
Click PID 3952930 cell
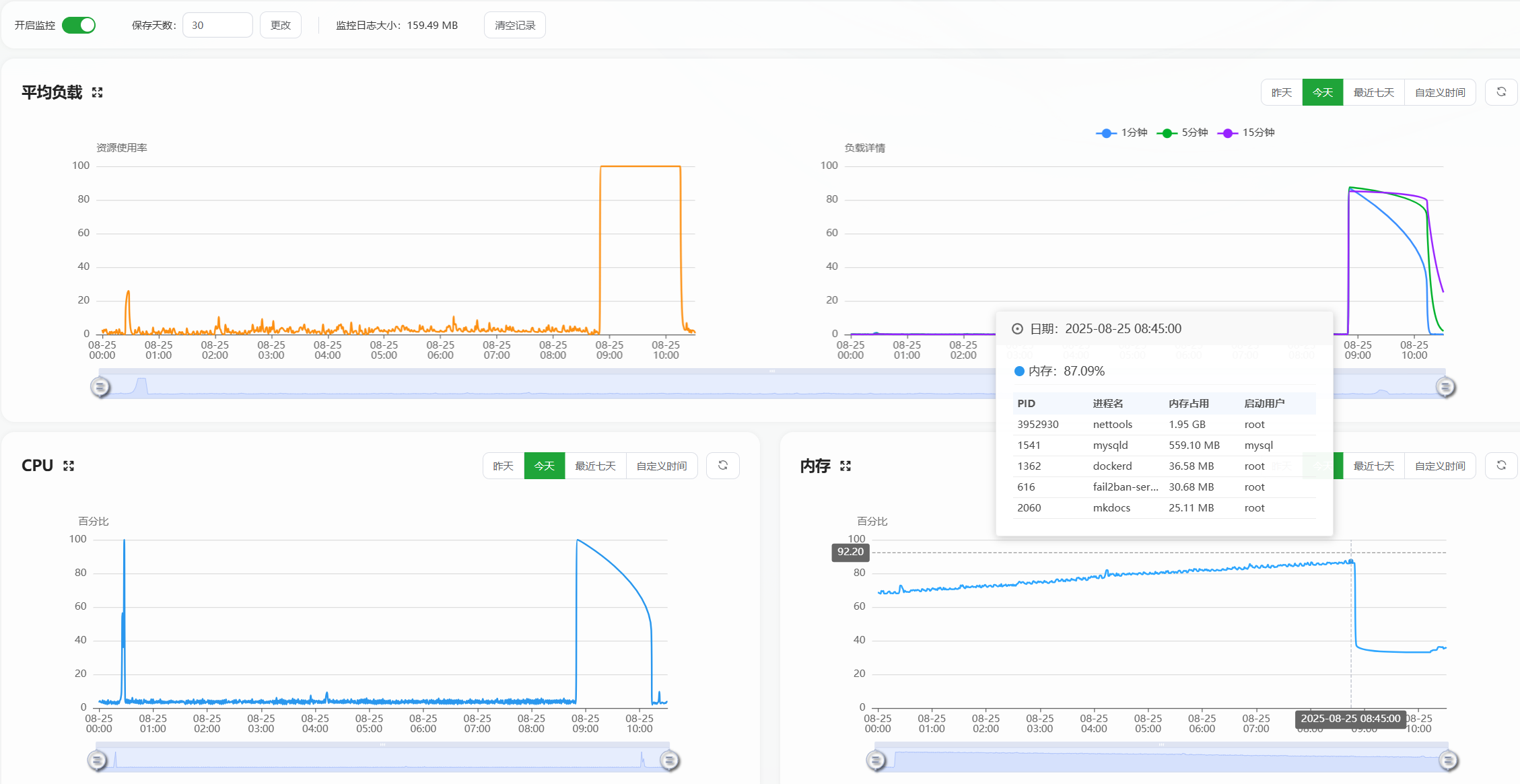click(x=1038, y=425)
